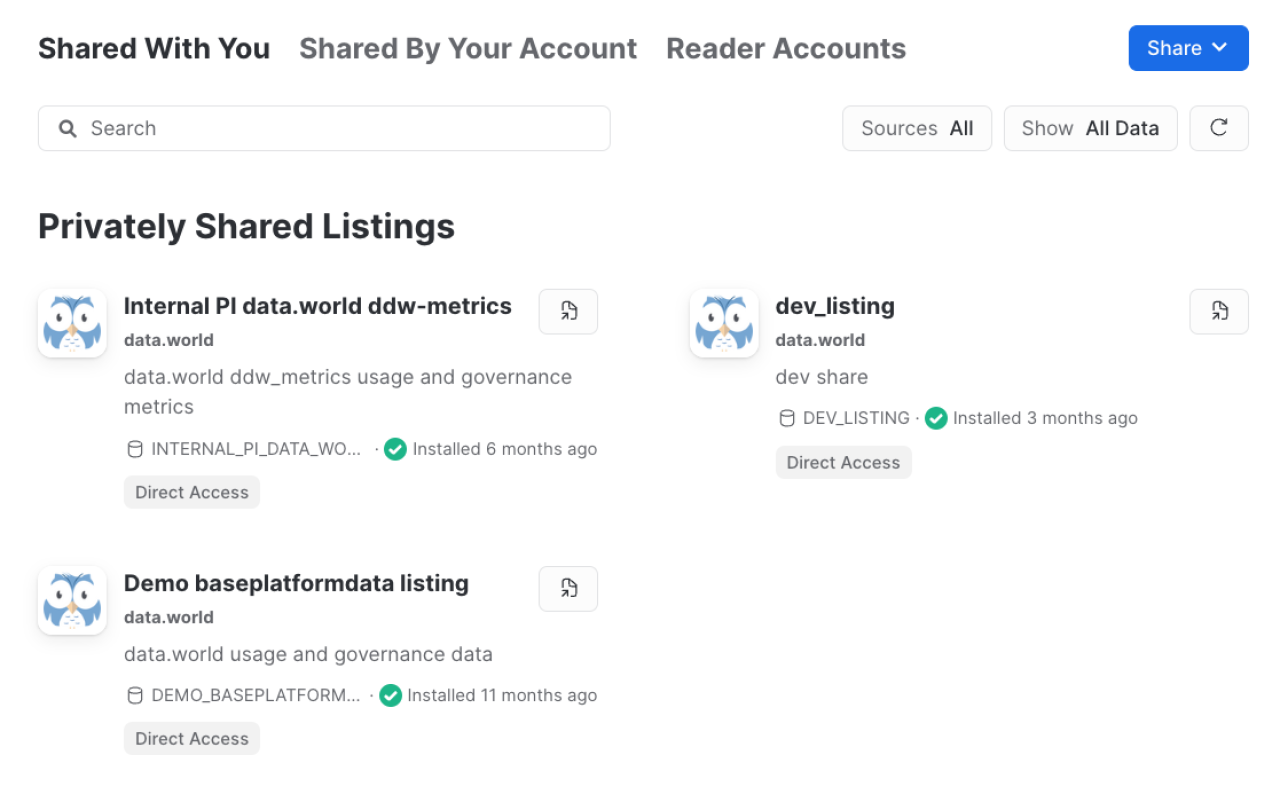Click open icon for dev_listing

tap(1219, 311)
